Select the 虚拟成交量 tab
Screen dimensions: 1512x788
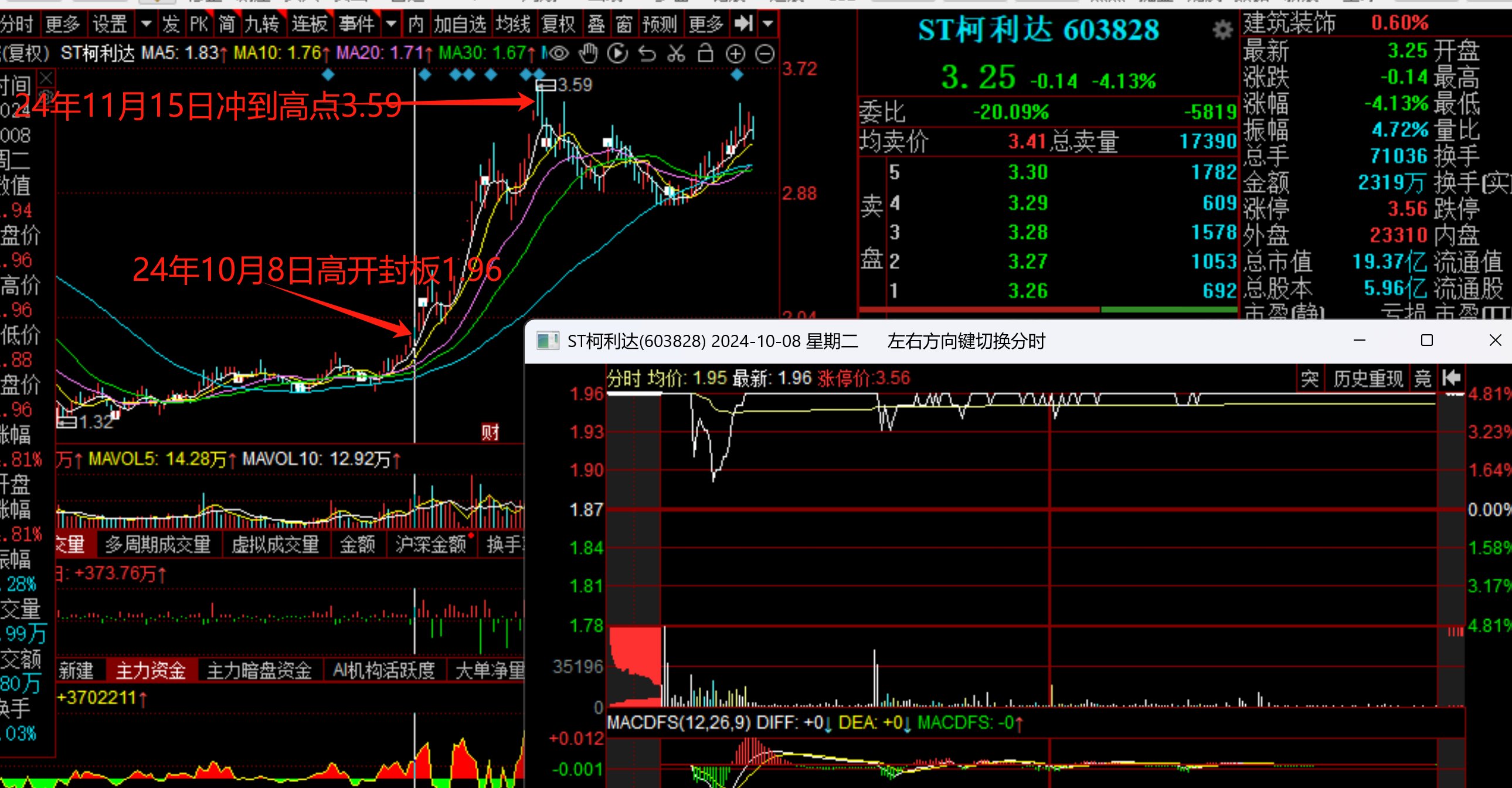tap(275, 544)
